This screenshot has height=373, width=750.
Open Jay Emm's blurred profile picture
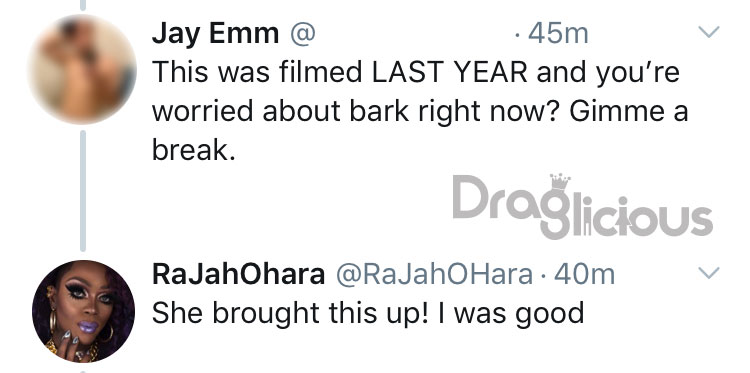[82, 69]
